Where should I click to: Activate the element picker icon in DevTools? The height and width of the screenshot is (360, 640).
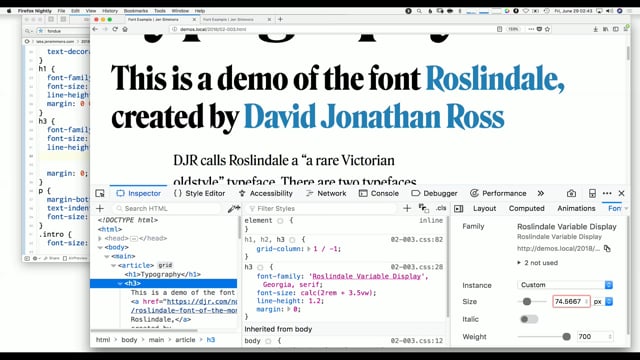point(100,193)
